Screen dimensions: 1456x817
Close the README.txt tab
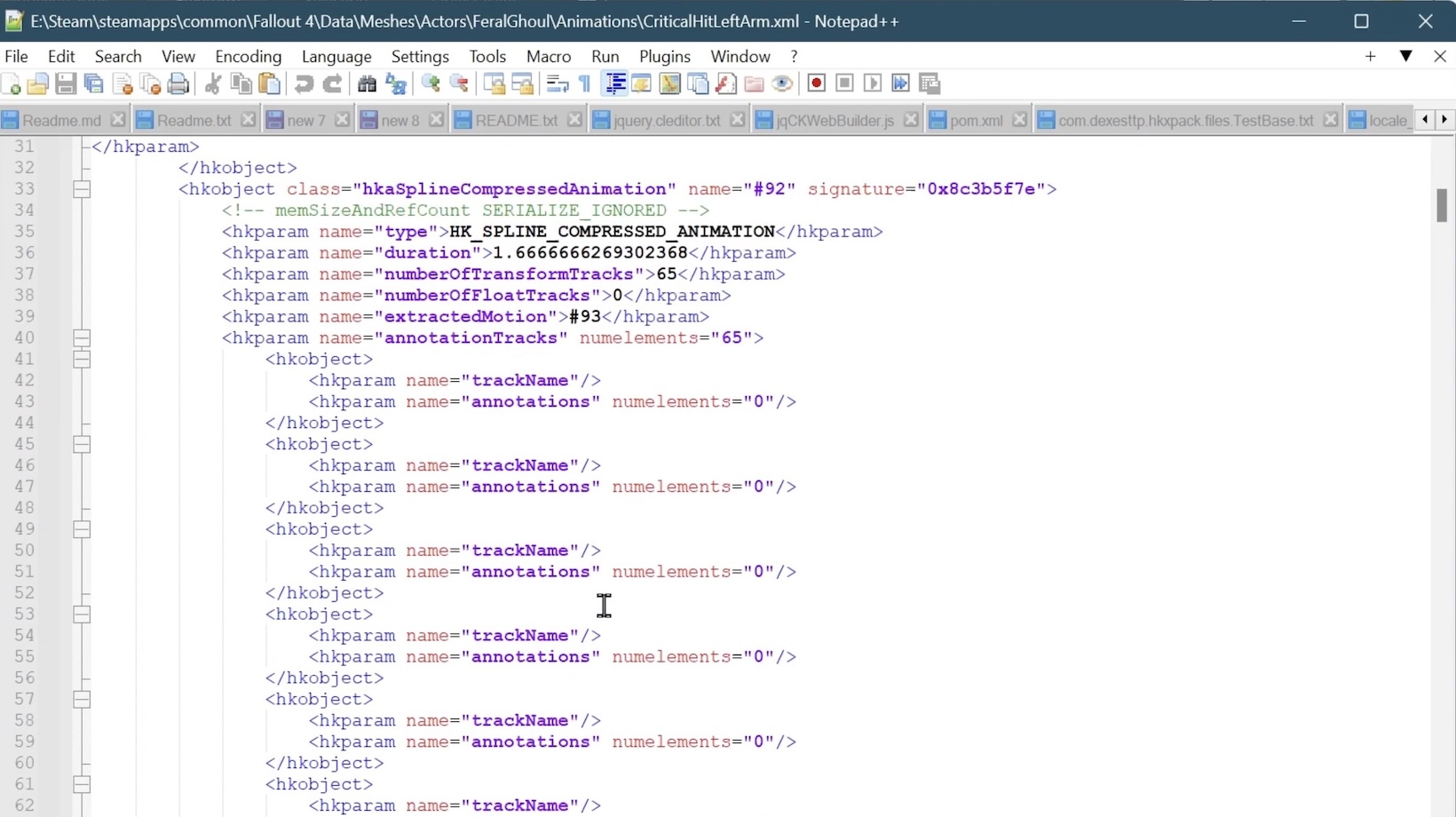(x=574, y=119)
